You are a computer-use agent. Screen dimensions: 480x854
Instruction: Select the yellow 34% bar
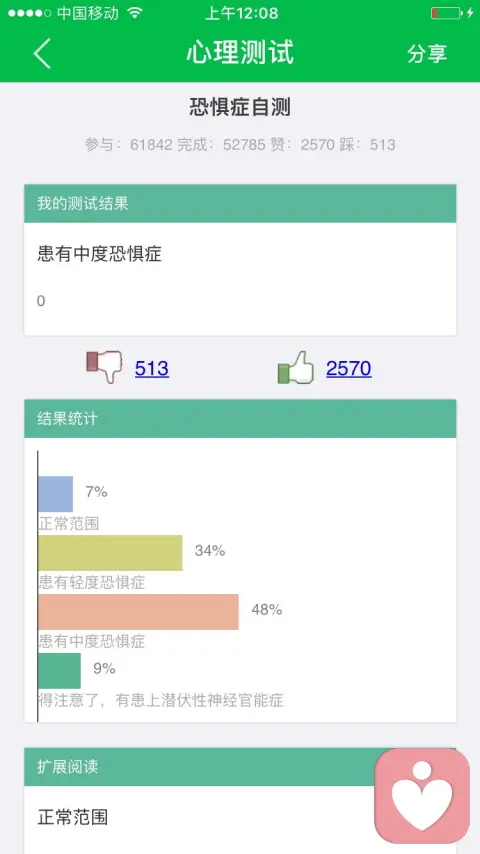(x=110, y=553)
